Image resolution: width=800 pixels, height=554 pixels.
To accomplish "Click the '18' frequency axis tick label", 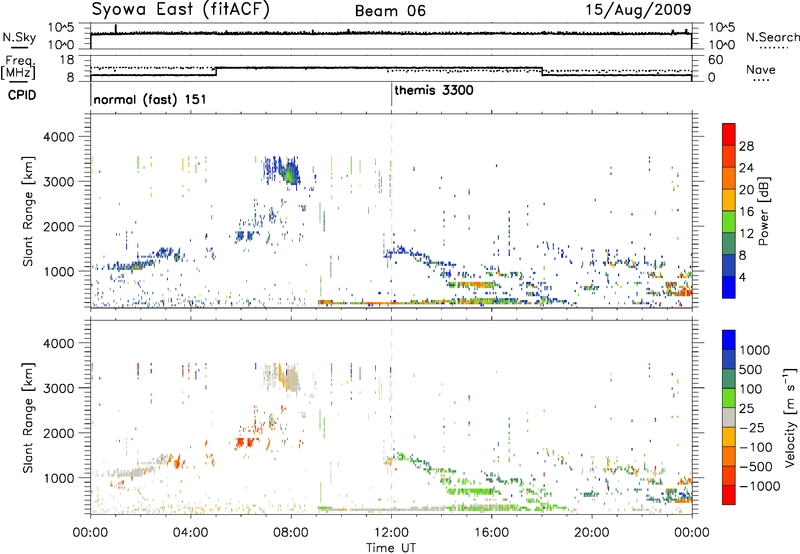I will point(67,60).
